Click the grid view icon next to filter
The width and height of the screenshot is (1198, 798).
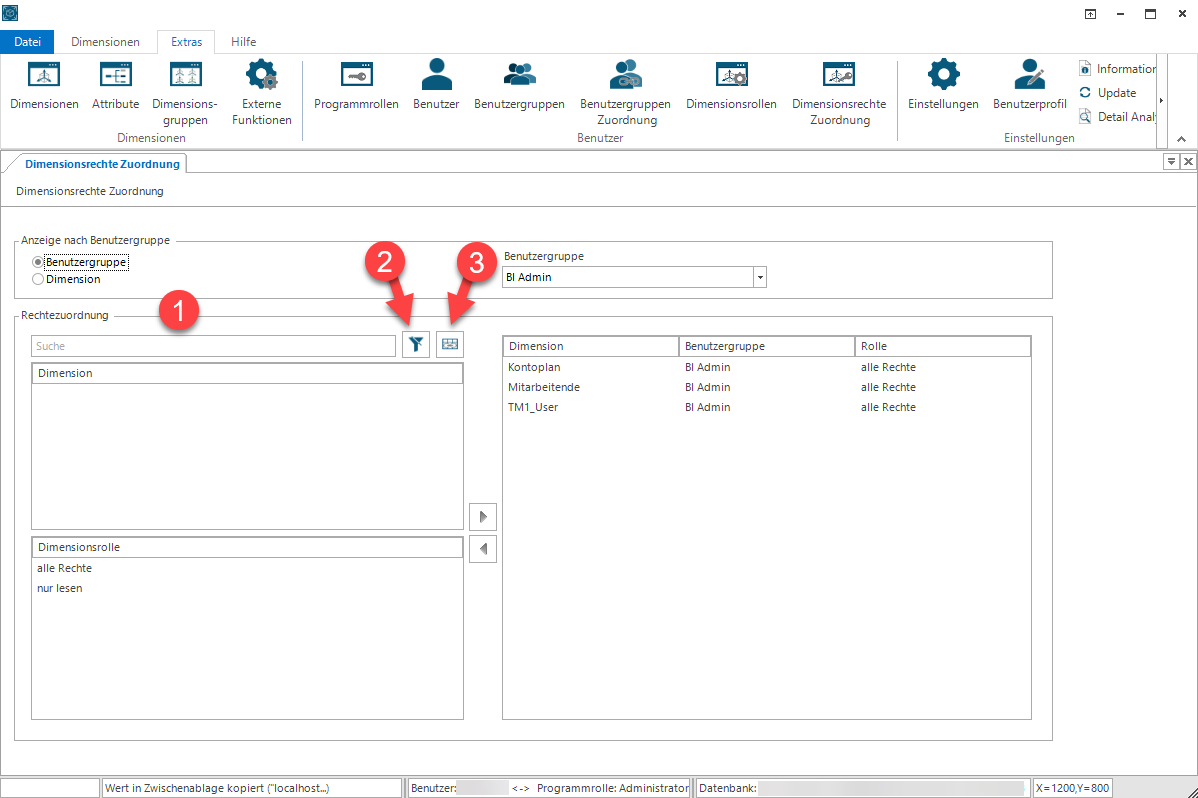[x=450, y=345]
